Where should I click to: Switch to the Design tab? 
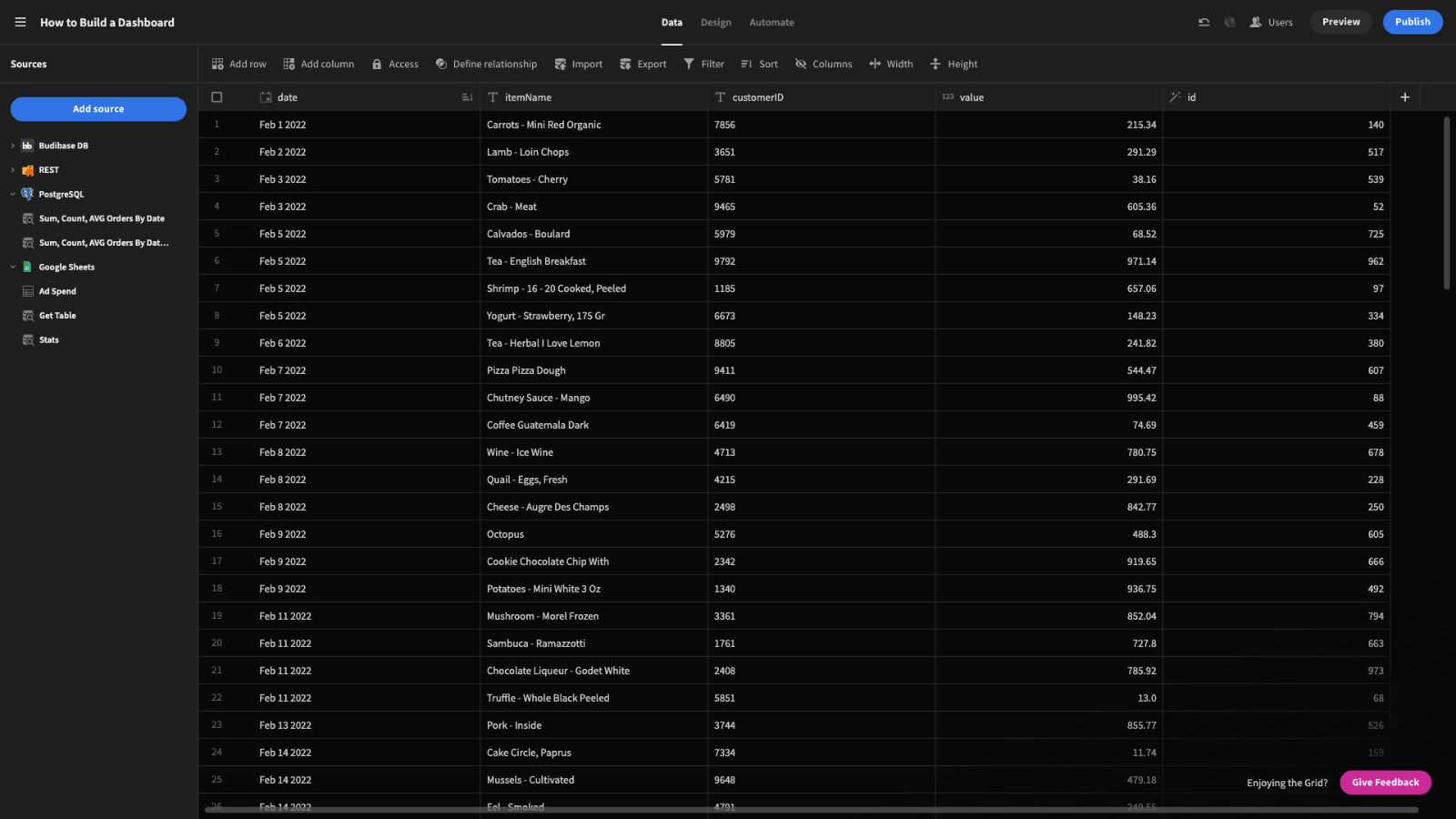716,22
